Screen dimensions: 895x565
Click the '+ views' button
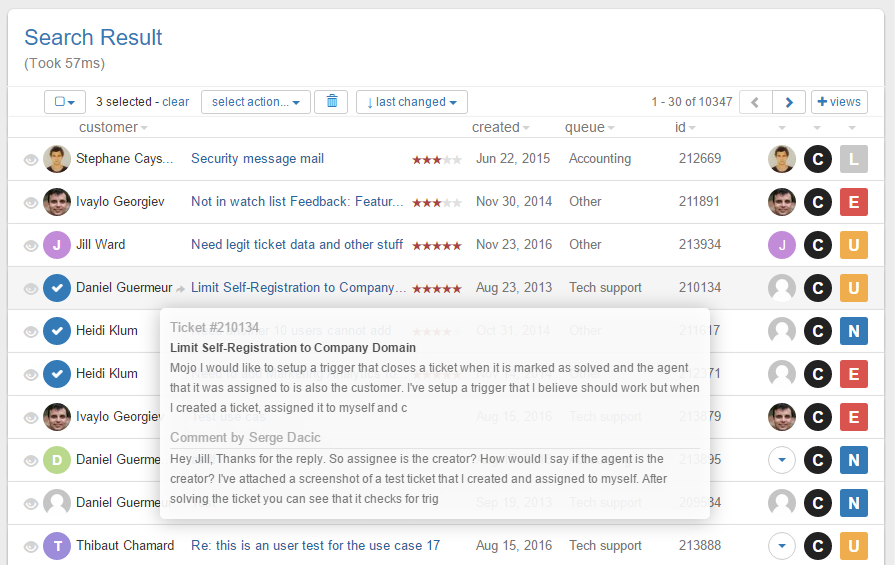tap(839, 102)
